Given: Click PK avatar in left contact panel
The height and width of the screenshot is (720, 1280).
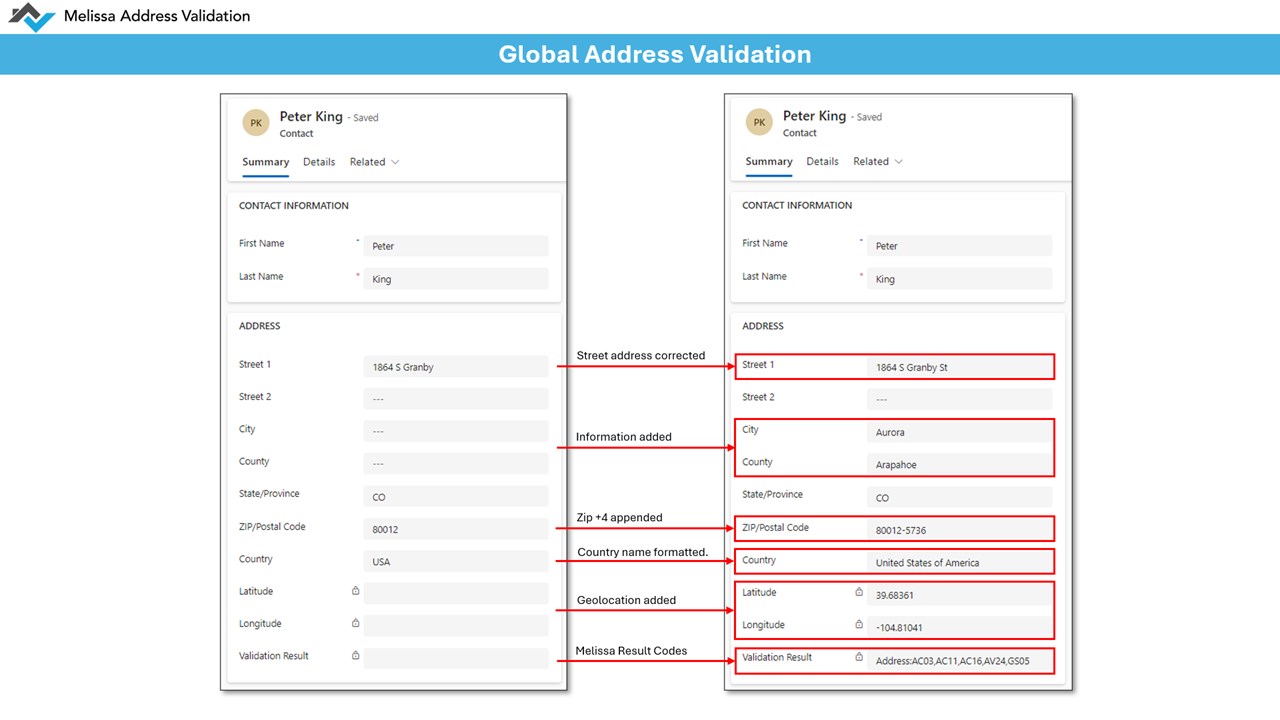Looking at the screenshot, I should [x=257, y=123].
